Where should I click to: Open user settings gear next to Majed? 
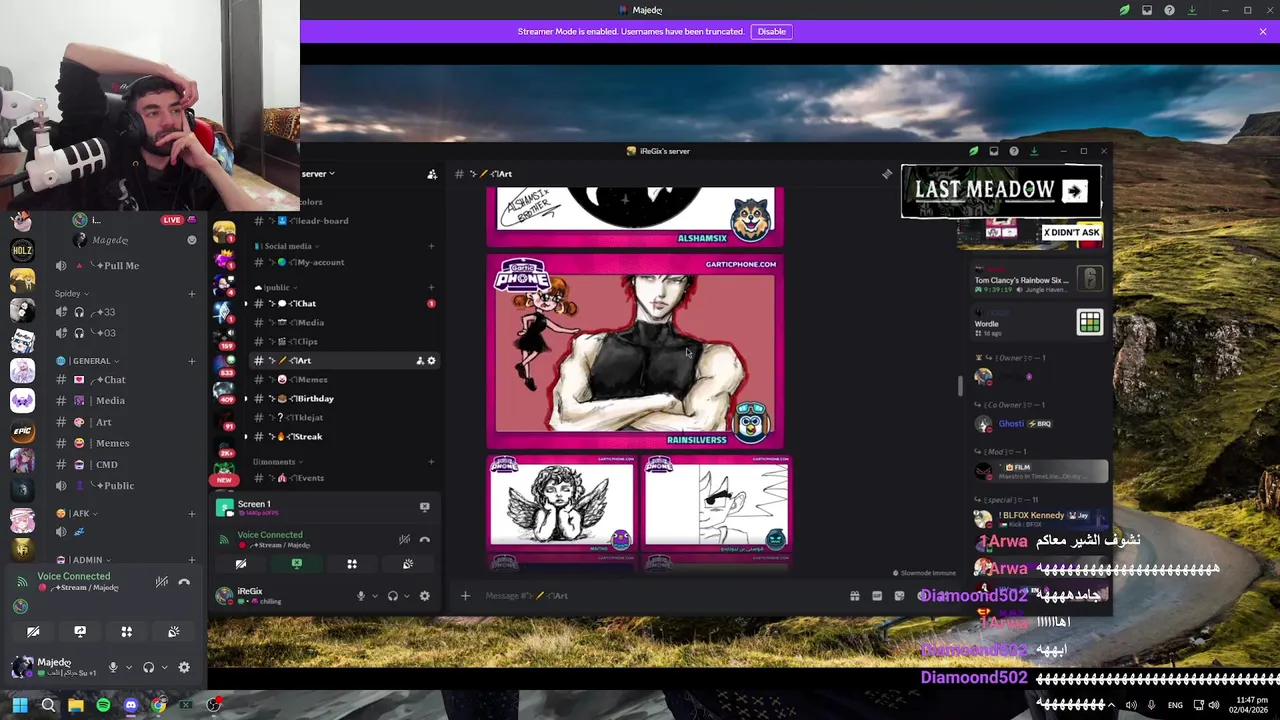tap(184, 667)
